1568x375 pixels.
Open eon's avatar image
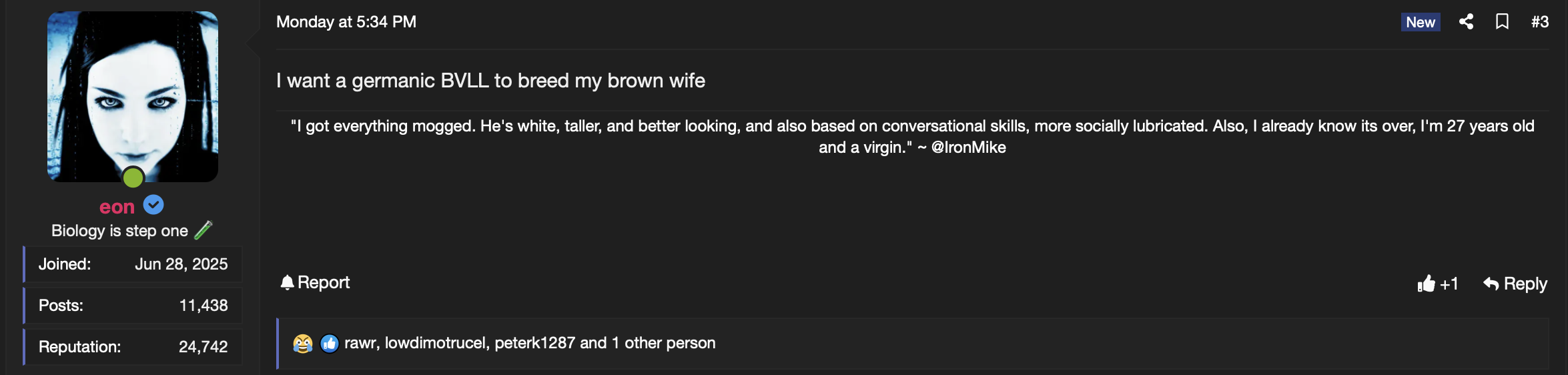133,96
